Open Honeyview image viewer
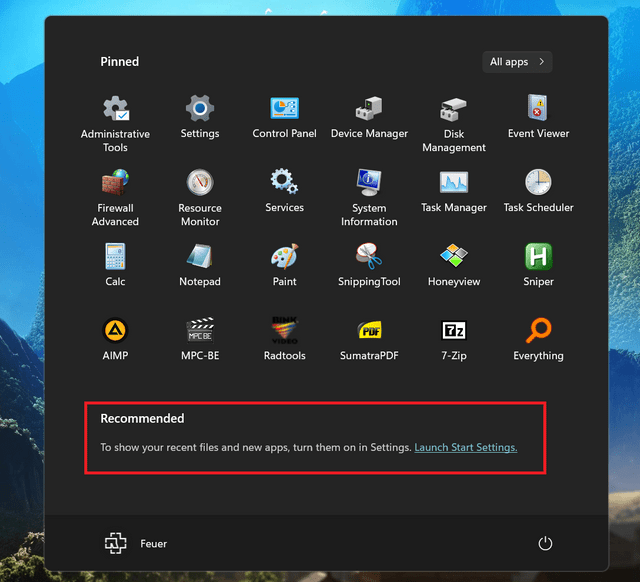640x582 pixels. pyautogui.click(x=454, y=265)
